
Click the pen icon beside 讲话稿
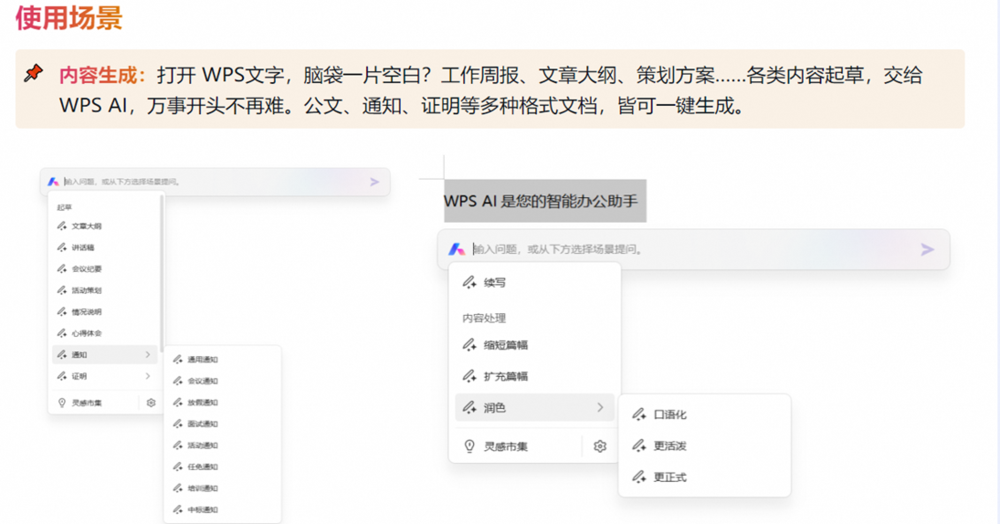click(62, 247)
